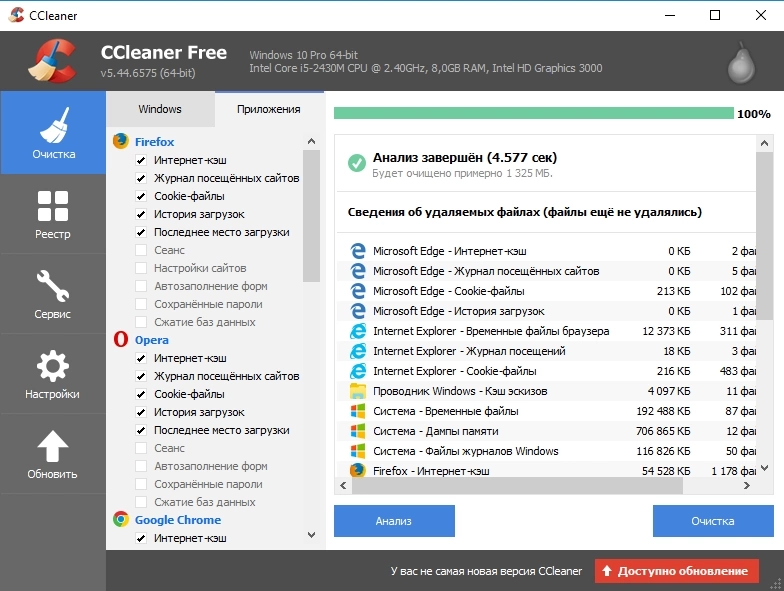This screenshot has height=591, width=784.
Task: Open the Реестр registry section
Action: [x=53, y=214]
